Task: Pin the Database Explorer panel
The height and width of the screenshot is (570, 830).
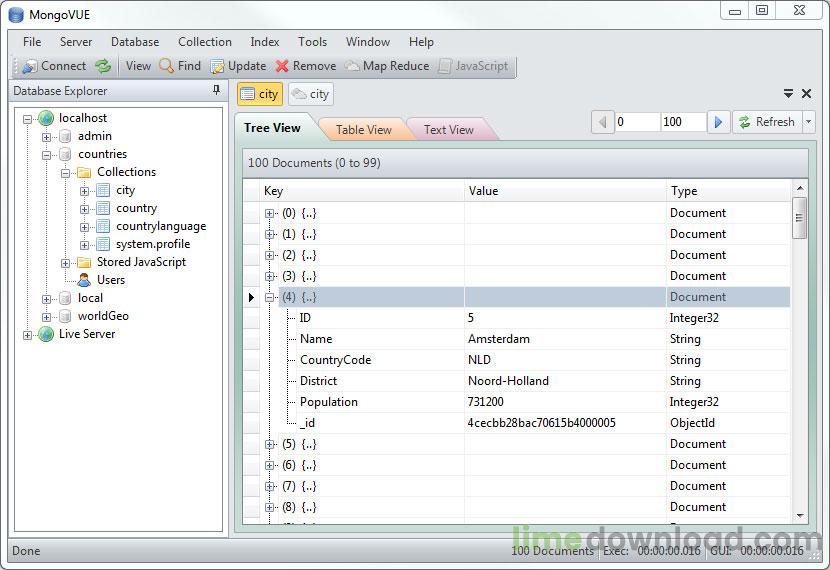Action: [x=216, y=91]
